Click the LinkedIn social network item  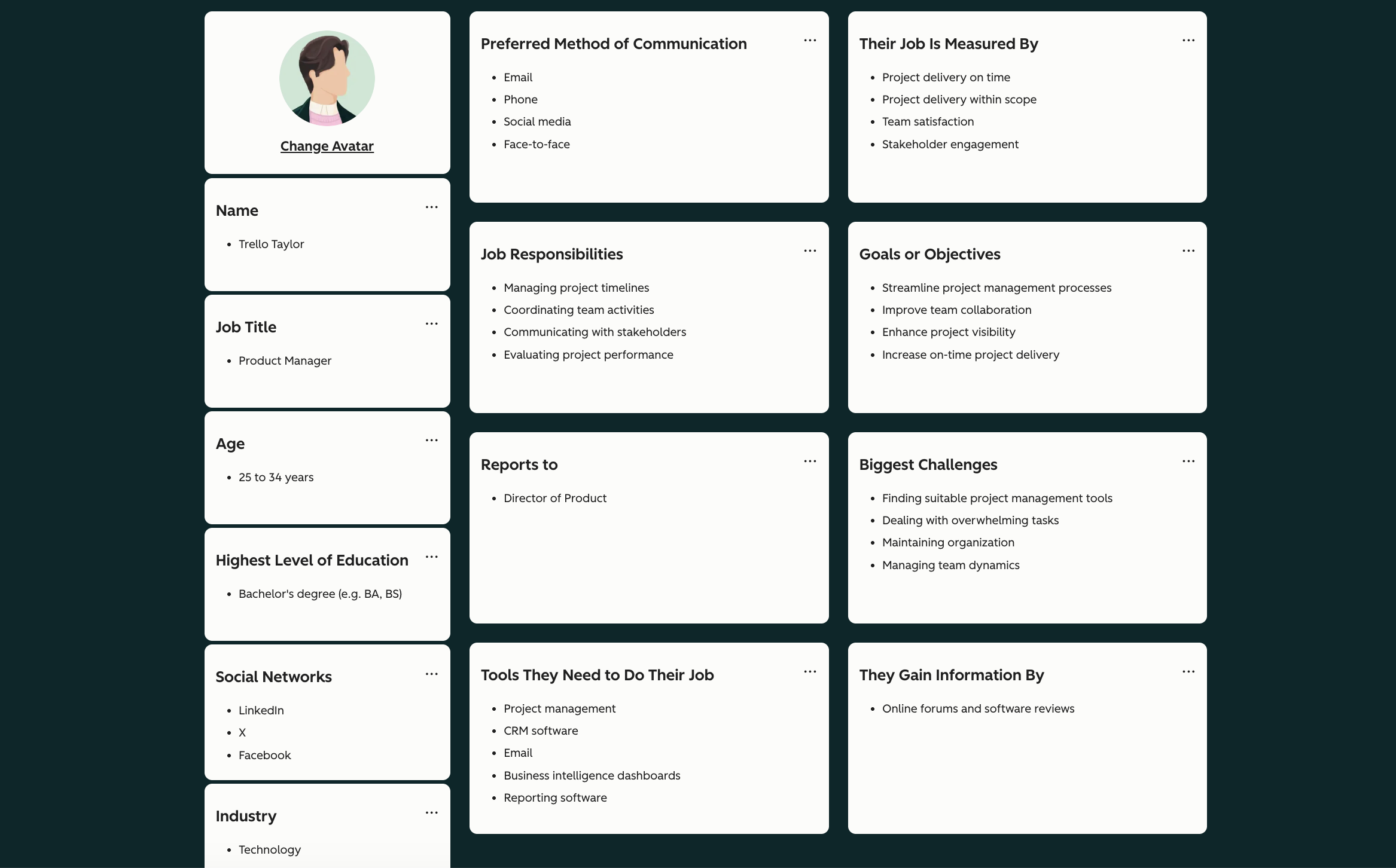tap(261, 711)
